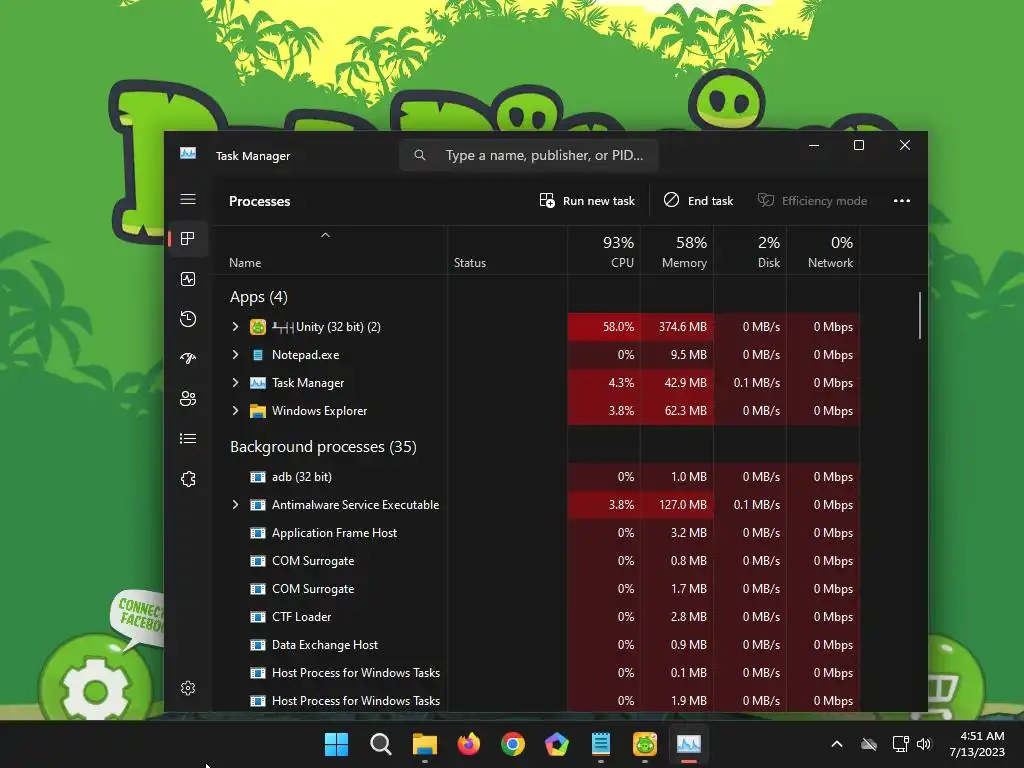The image size is (1024, 768).
Task: Sort by the Disk column header
Action: coord(750,251)
